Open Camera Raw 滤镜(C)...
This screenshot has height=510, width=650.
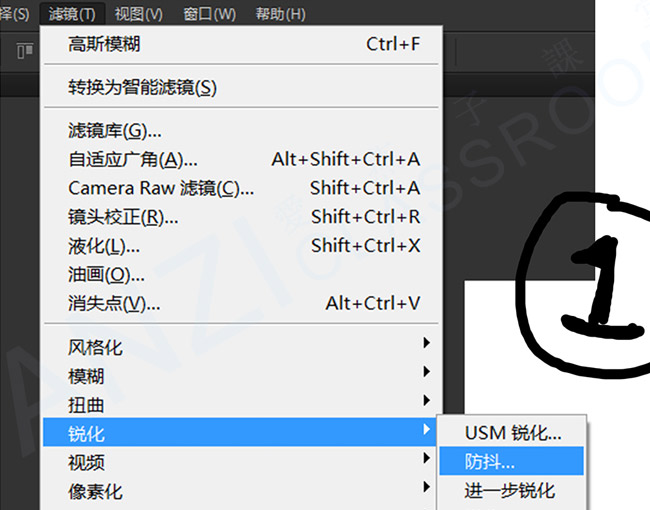(x=241, y=188)
